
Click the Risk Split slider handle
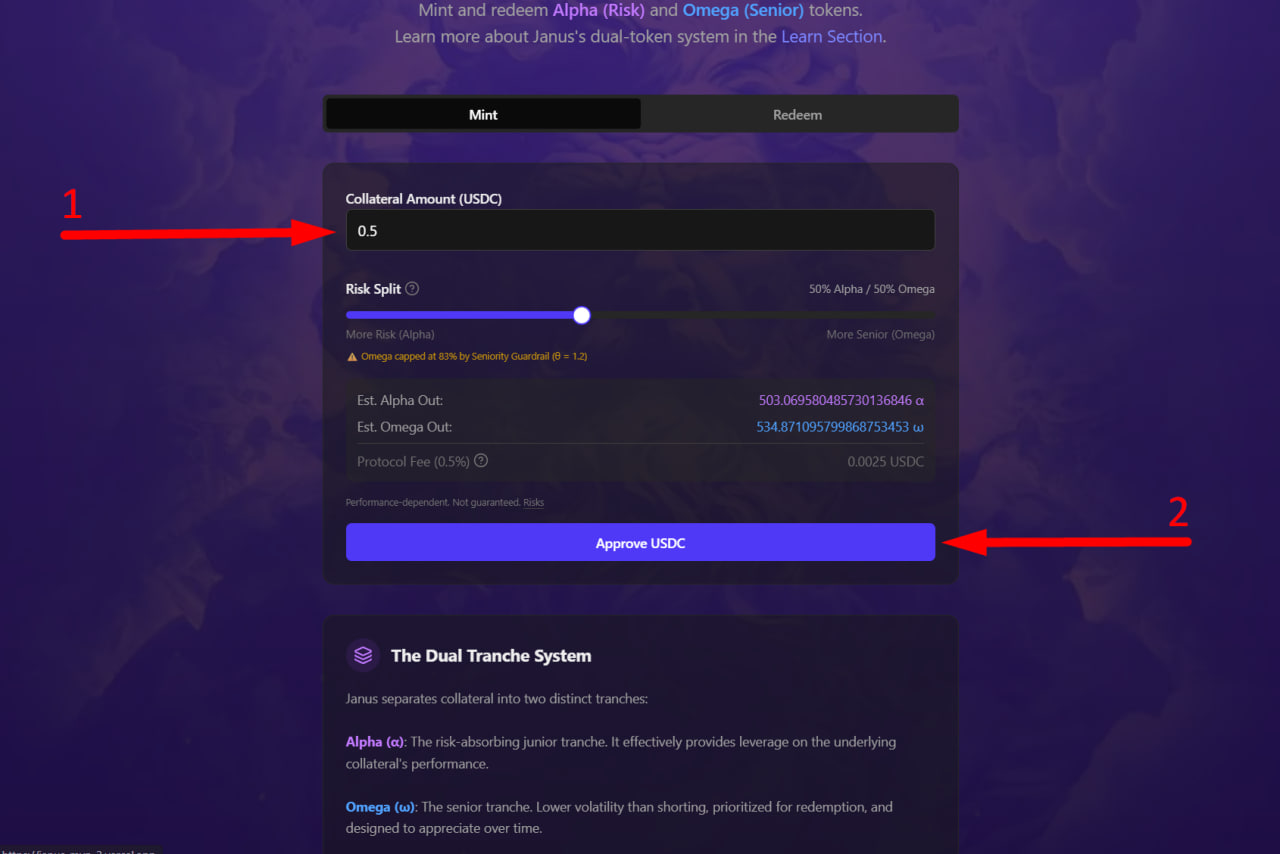tap(582, 315)
